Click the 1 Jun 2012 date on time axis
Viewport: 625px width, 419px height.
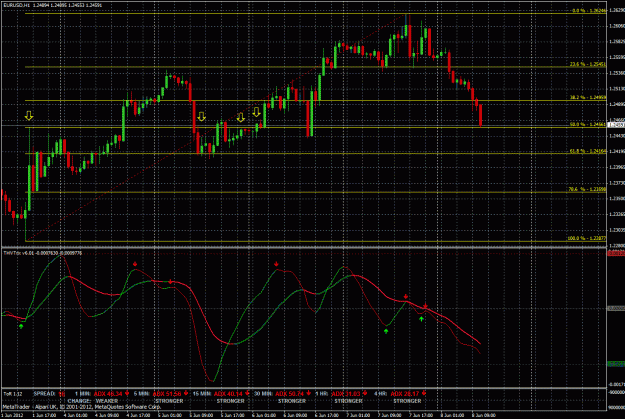12,415
